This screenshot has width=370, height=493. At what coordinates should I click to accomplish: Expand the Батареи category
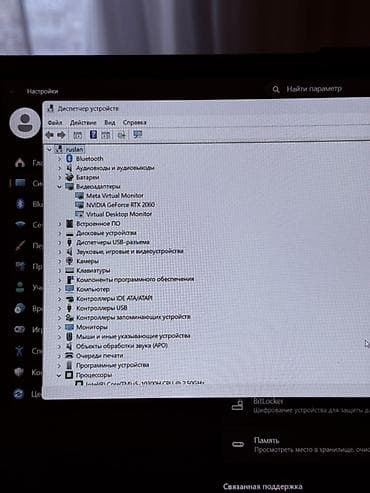pyautogui.click(x=59, y=177)
